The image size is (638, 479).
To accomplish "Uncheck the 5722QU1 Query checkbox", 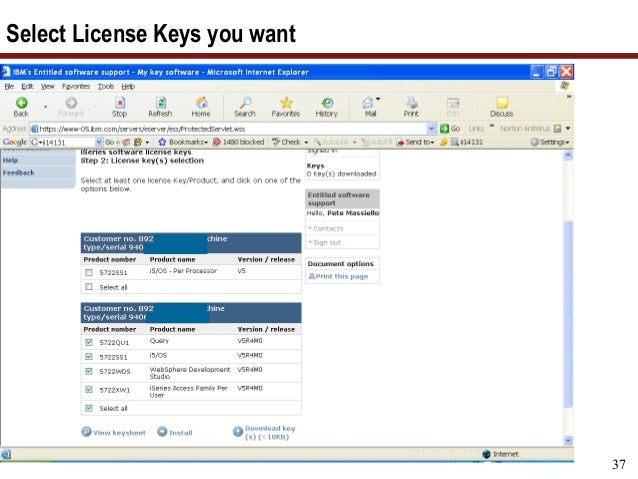I will [89, 342].
